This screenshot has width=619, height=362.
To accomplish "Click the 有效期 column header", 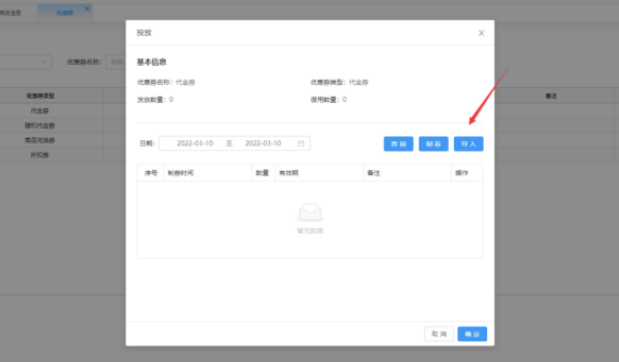I will 319,173.
